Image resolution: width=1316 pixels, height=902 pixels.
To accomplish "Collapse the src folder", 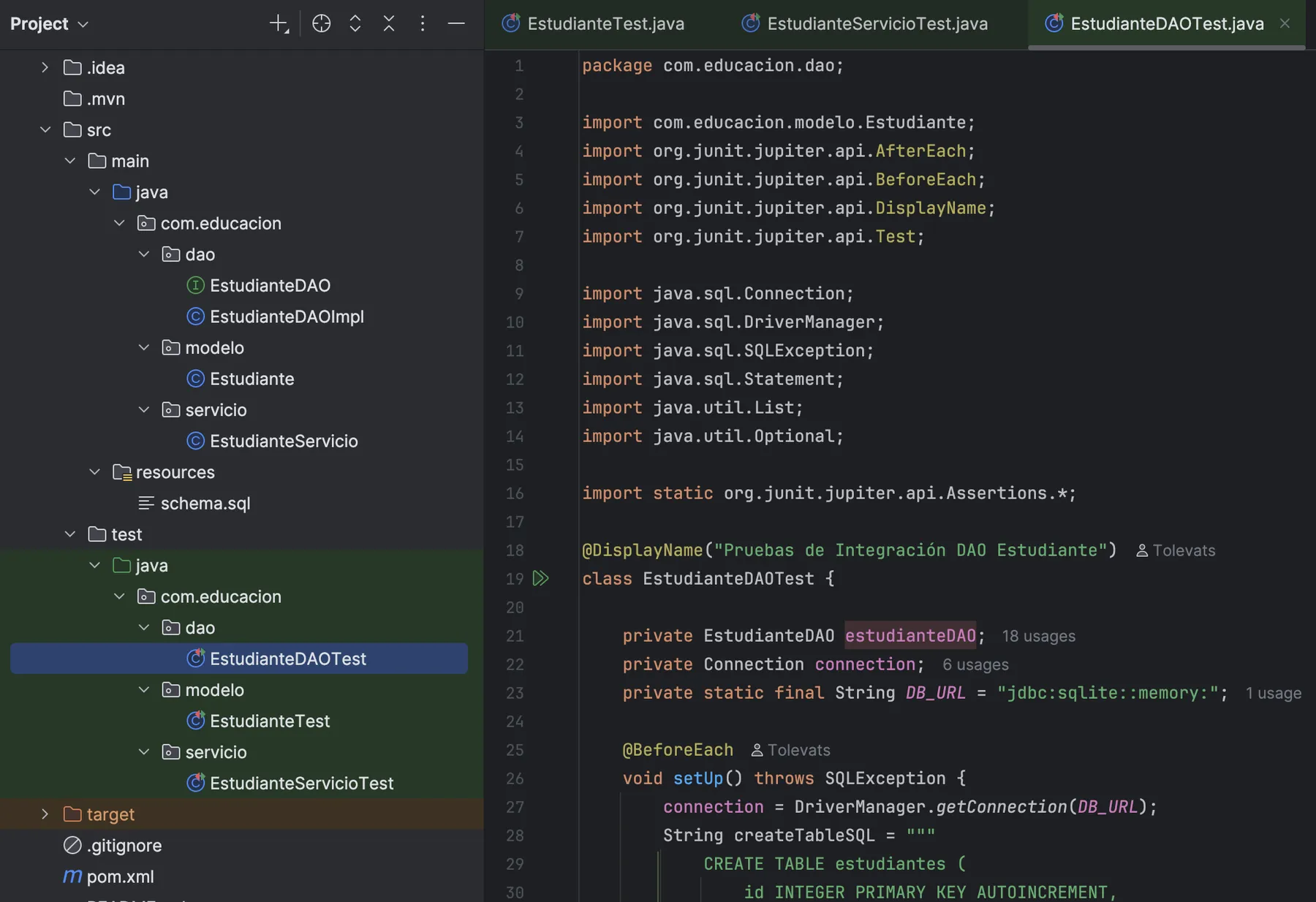I will [45, 130].
